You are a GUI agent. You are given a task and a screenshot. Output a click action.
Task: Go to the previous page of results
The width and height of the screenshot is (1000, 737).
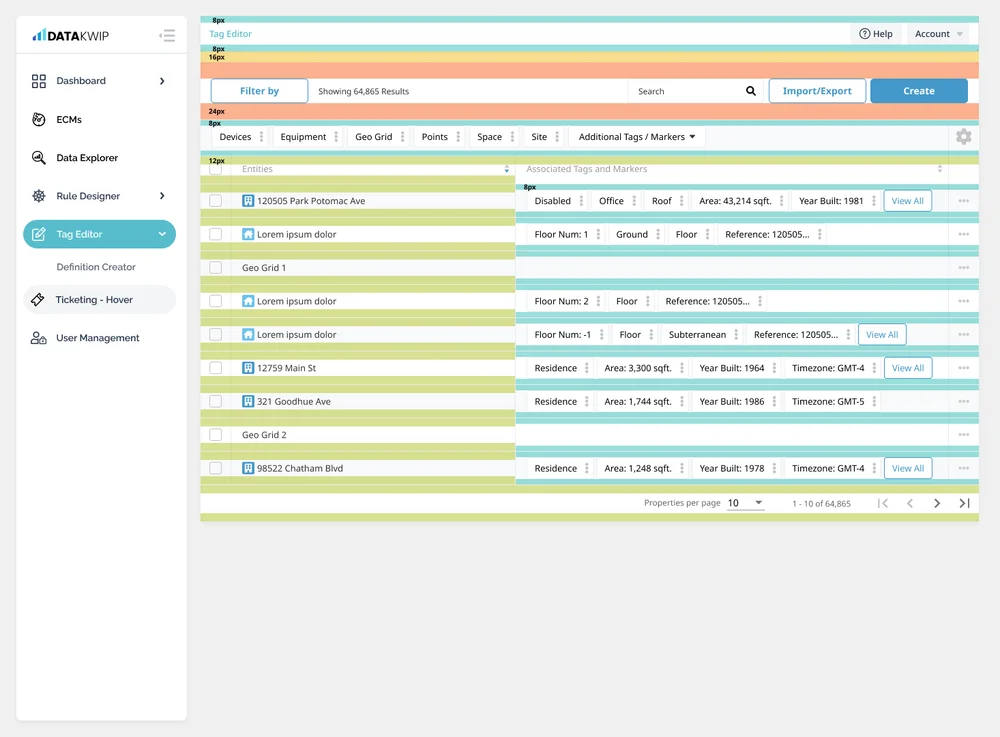(x=910, y=503)
